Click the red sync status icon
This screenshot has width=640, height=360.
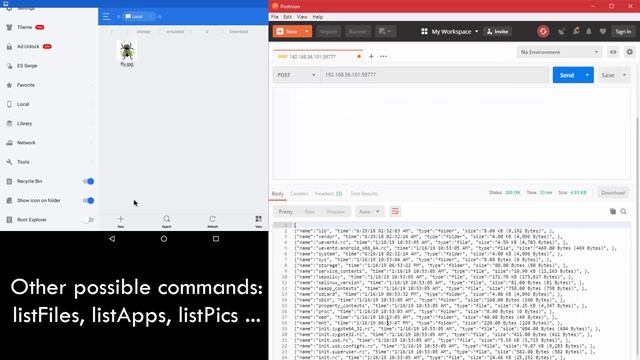point(543,31)
